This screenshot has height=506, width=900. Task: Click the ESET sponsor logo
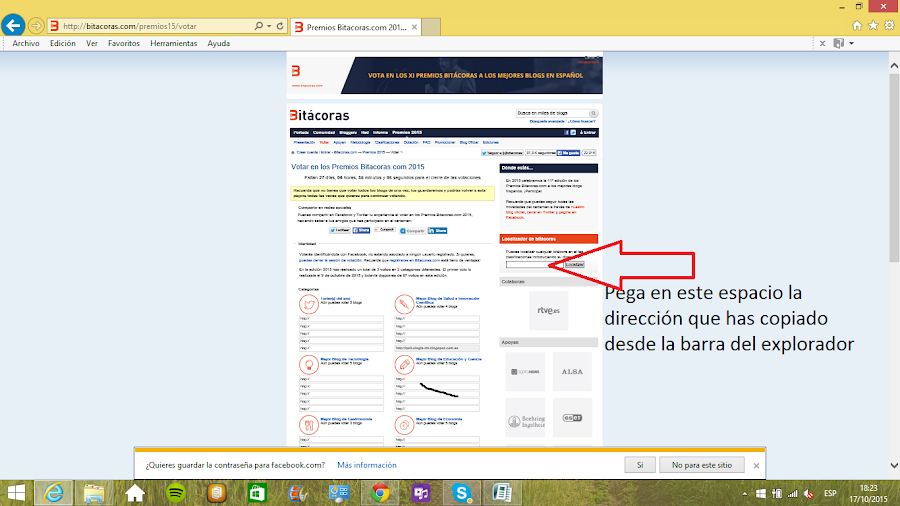(x=572, y=418)
